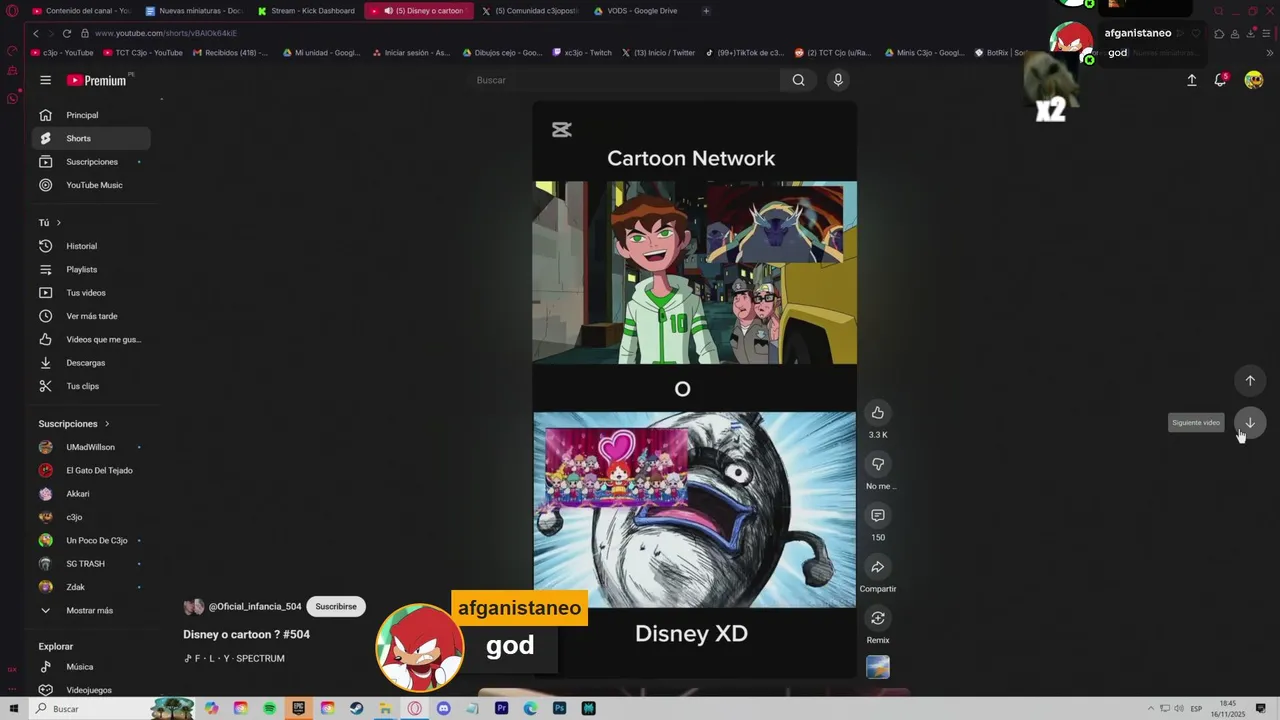The width and height of the screenshot is (1280, 720).
Task: Click the YouTube Buscar search field
Action: pyautogui.click(x=625, y=80)
